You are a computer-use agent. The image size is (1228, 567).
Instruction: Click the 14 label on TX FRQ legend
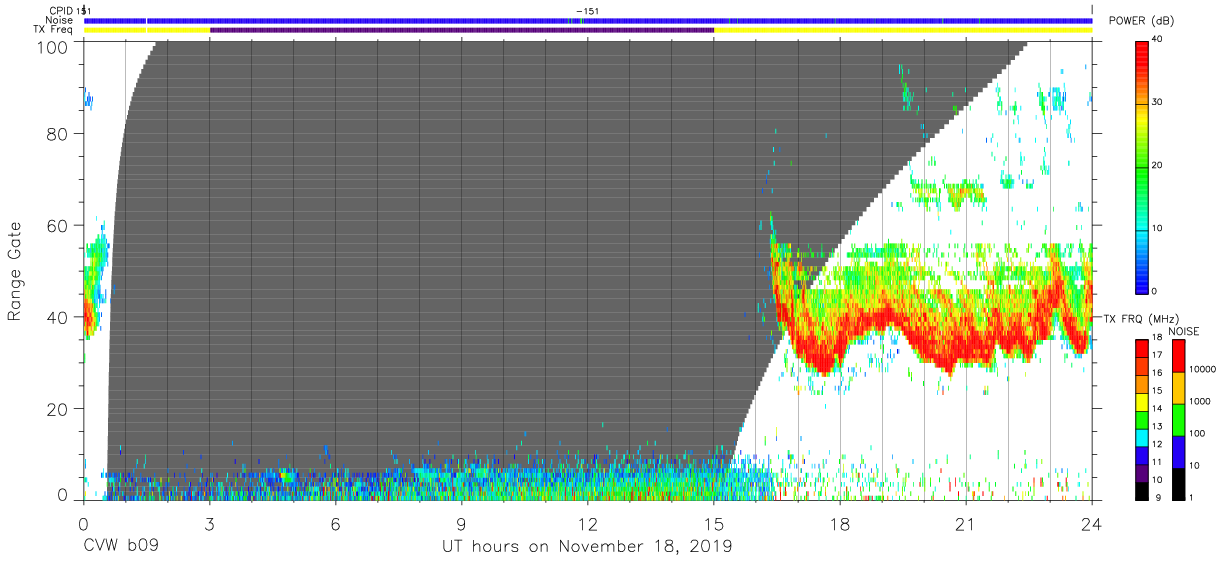(1157, 408)
